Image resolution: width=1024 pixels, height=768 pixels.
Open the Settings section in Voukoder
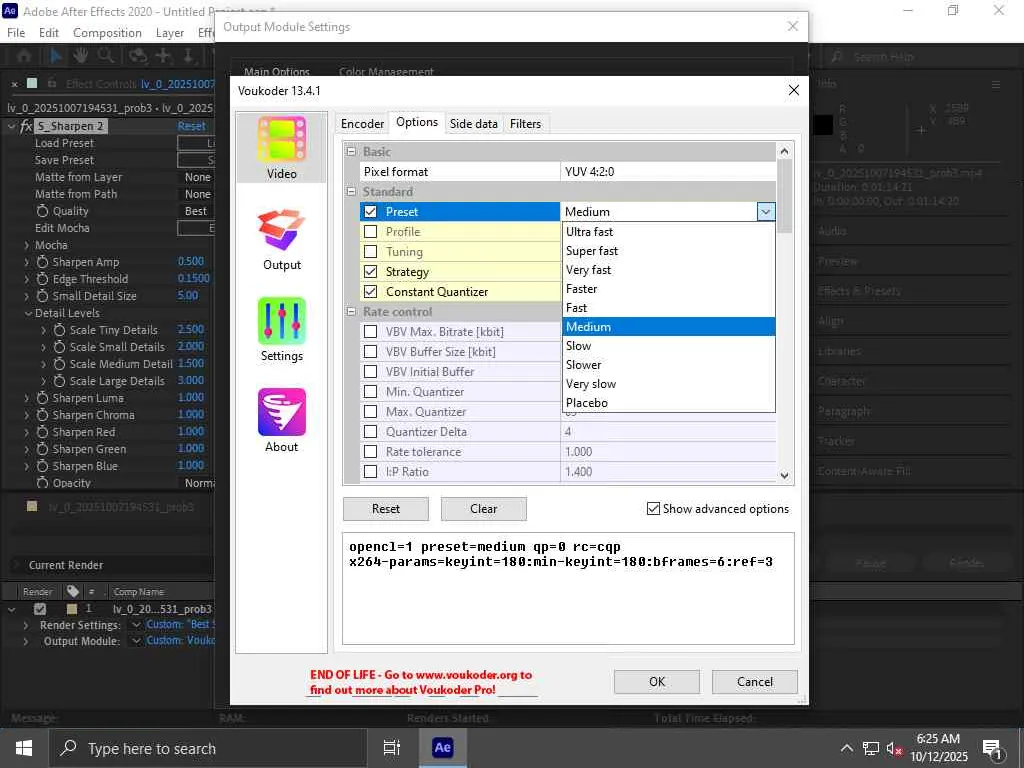(x=281, y=330)
